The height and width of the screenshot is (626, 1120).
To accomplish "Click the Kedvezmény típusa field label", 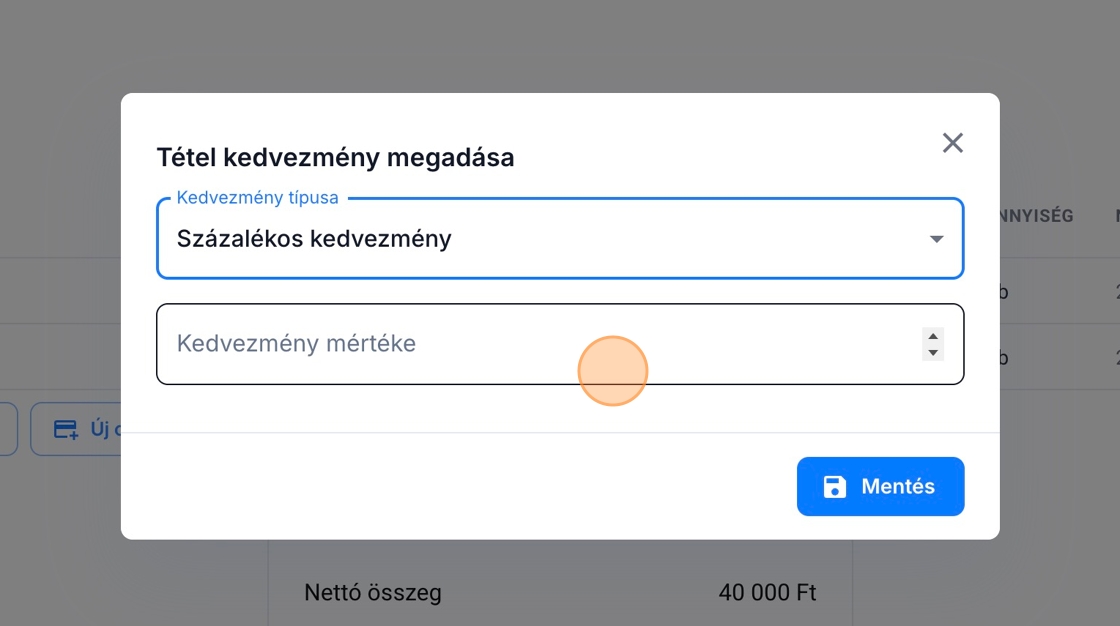I will [257, 198].
